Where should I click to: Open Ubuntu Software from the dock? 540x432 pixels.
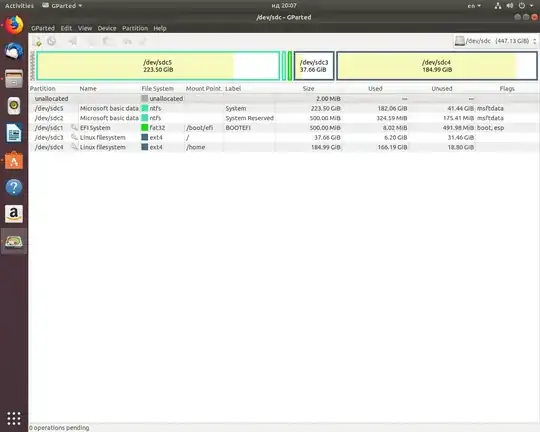14,160
